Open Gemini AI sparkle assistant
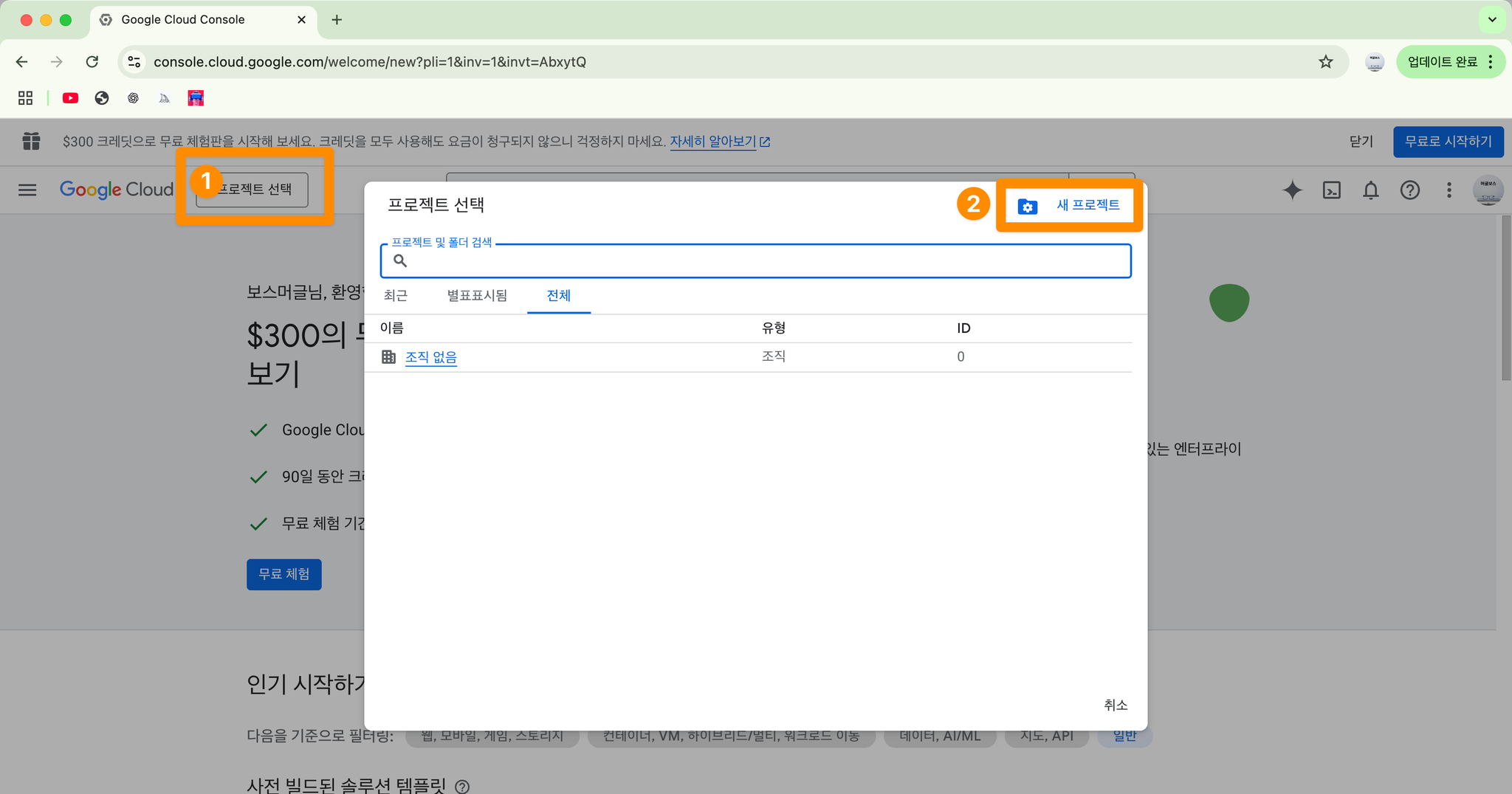1512x794 pixels. click(1292, 190)
